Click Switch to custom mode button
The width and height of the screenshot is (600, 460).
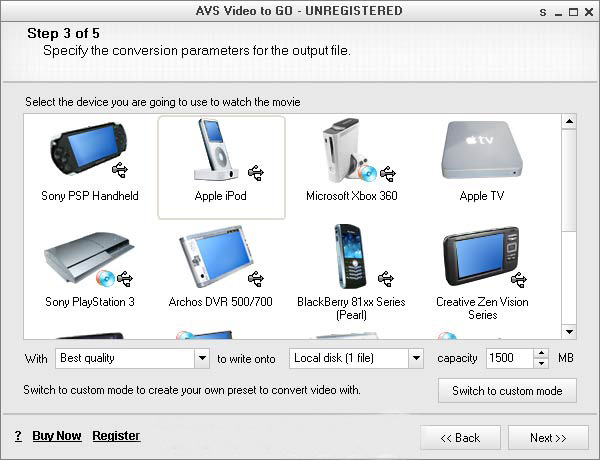point(507,391)
